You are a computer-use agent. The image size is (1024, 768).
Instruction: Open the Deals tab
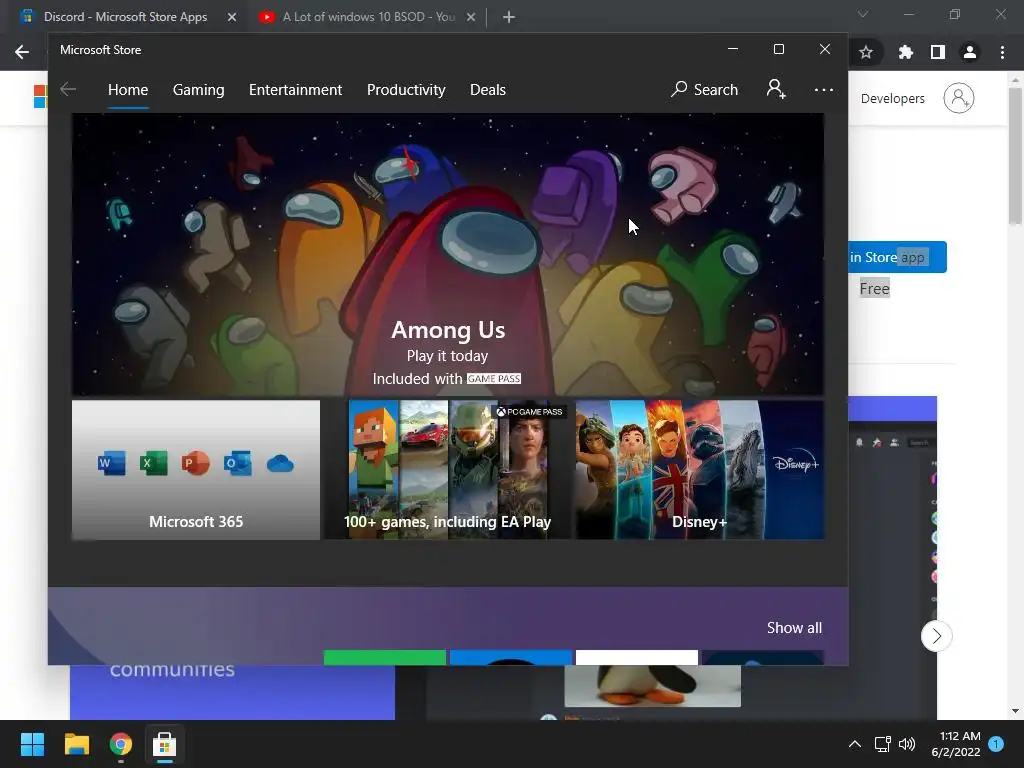(x=488, y=89)
